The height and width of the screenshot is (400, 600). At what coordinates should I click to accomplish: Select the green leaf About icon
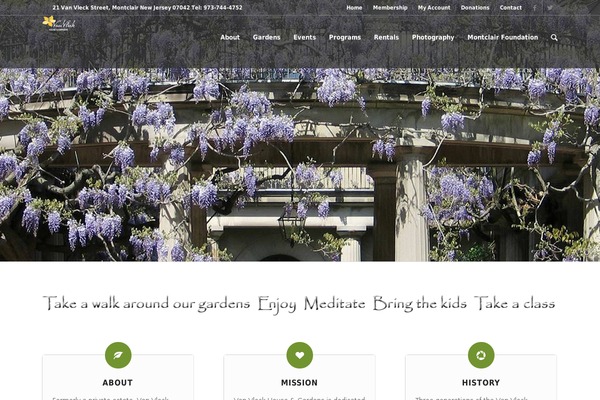118,355
